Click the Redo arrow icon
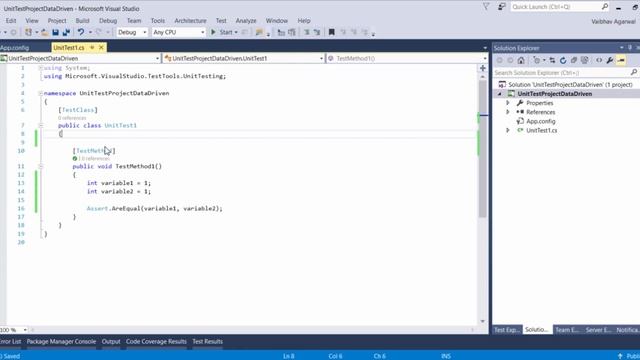The width and height of the screenshot is (640, 360). (x=98, y=32)
